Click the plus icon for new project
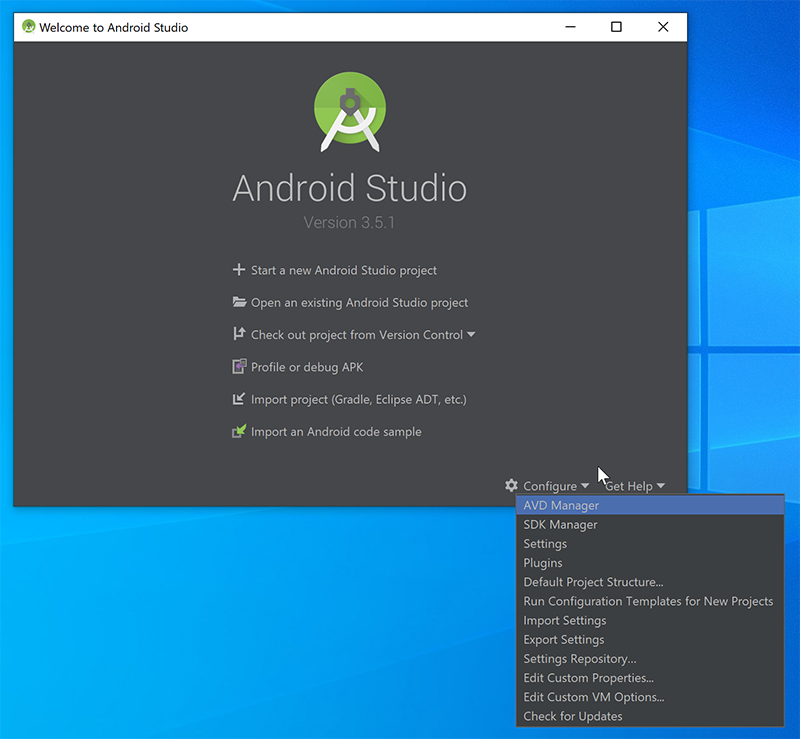The height and width of the screenshot is (739, 800). [x=239, y=269]
